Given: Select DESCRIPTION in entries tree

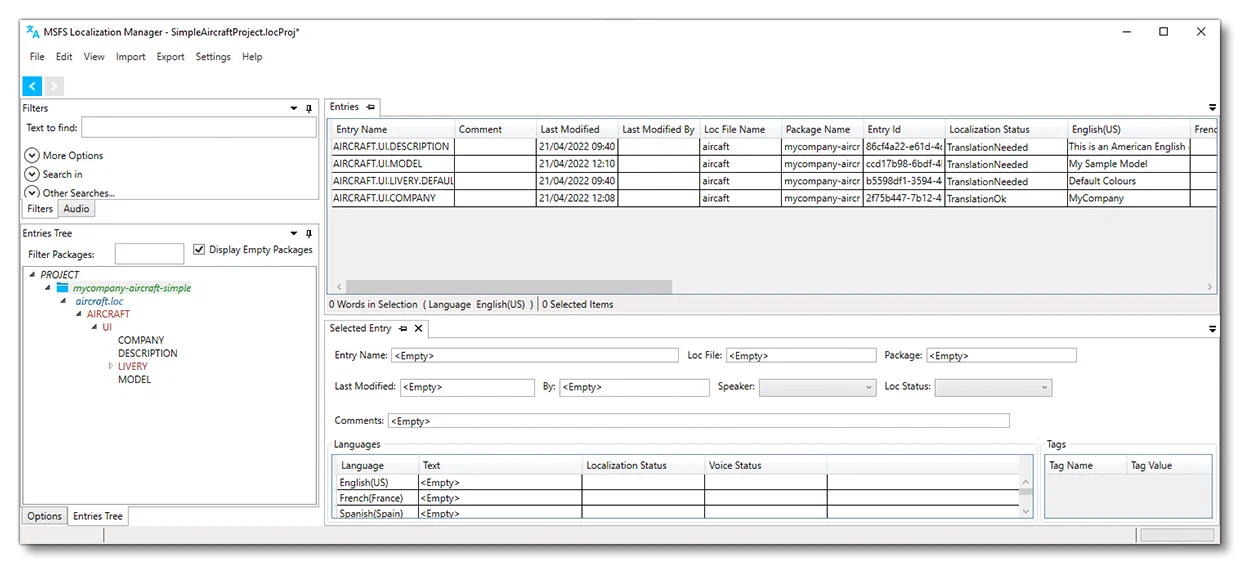Looking at the screenshot, I should (148, 353).
